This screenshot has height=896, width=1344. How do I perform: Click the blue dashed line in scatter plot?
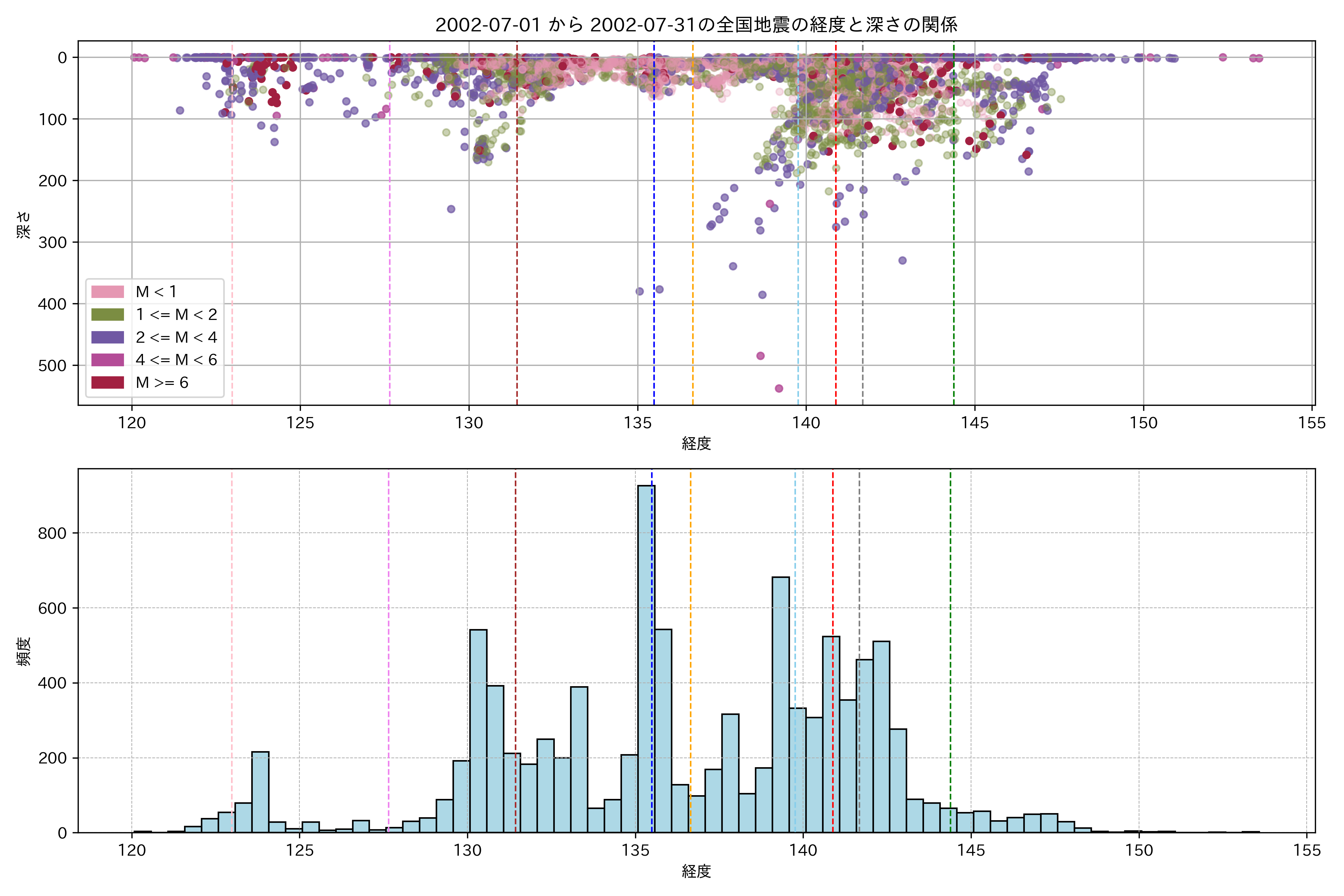click(654, 228)
